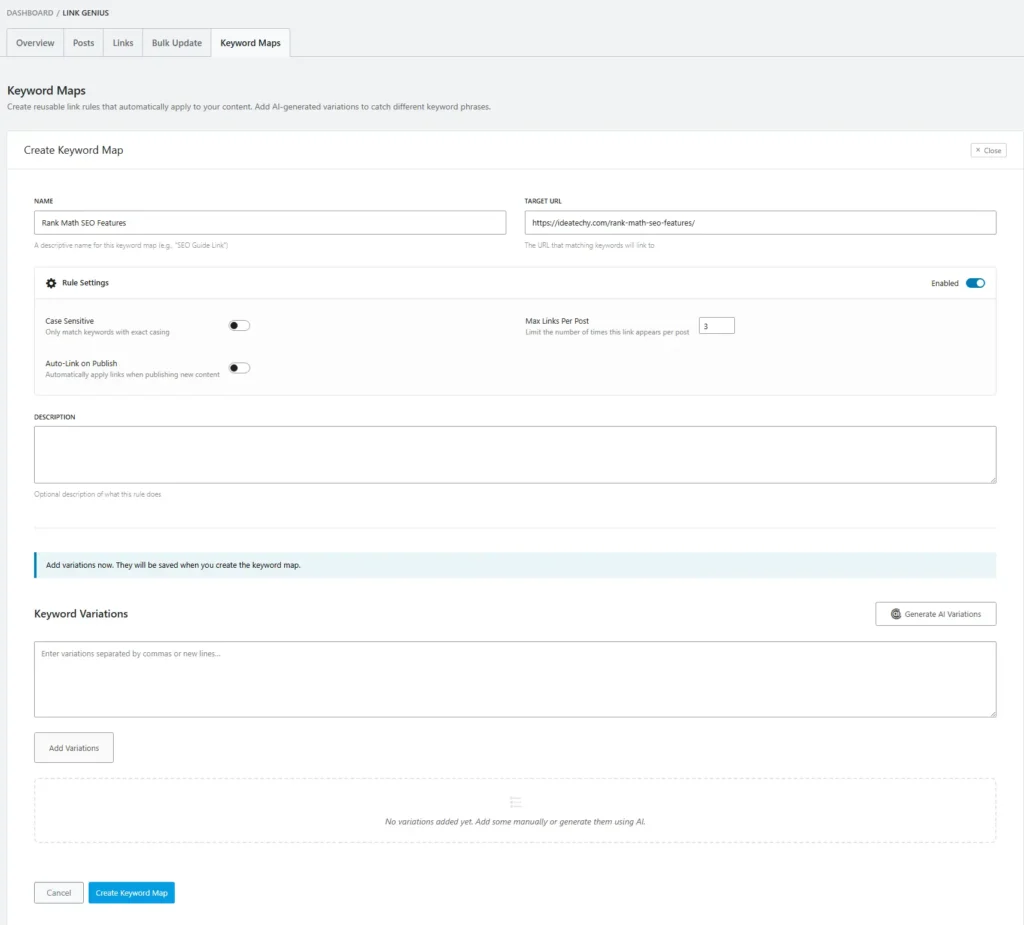
Task: Click the list placeholder icon in empty variations area
Action: point(515,801)
